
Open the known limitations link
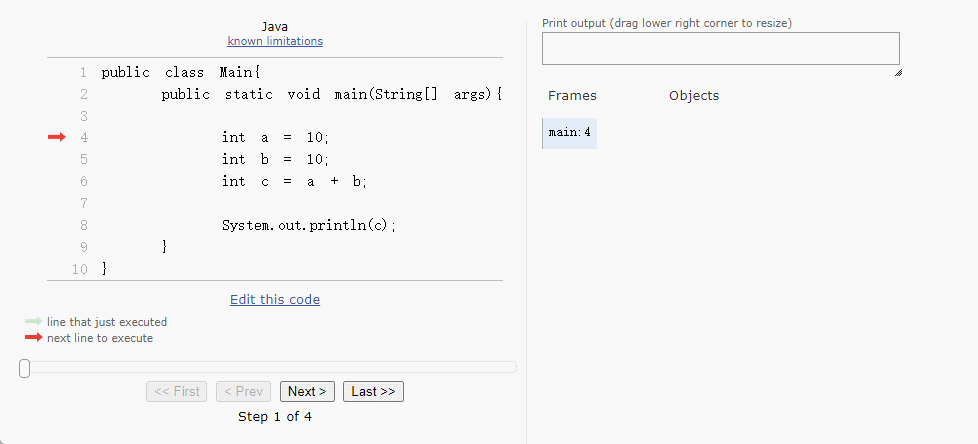[x=275, y=41]
